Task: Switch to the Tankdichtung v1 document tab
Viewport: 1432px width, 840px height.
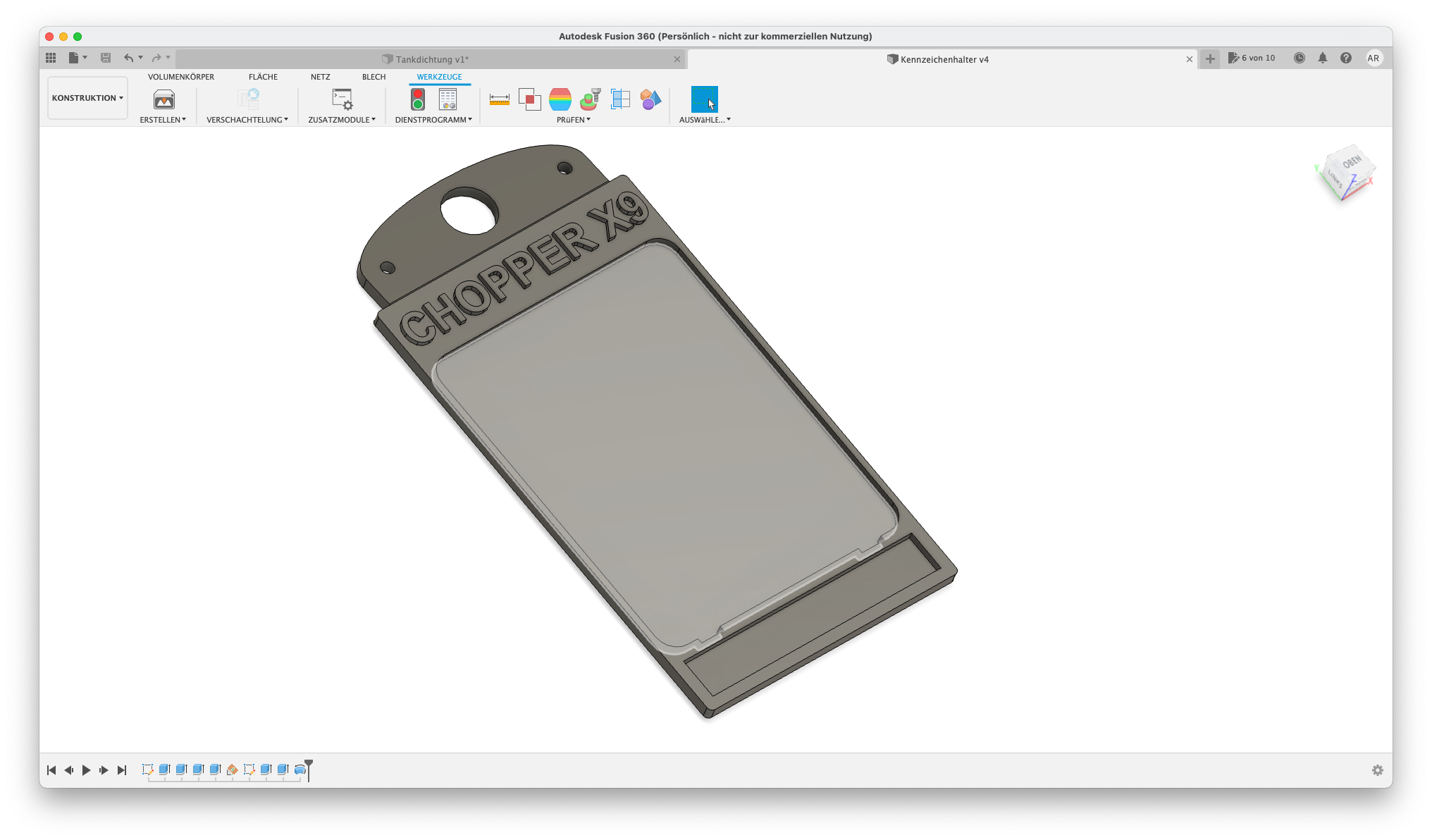Action: (431, 59)
